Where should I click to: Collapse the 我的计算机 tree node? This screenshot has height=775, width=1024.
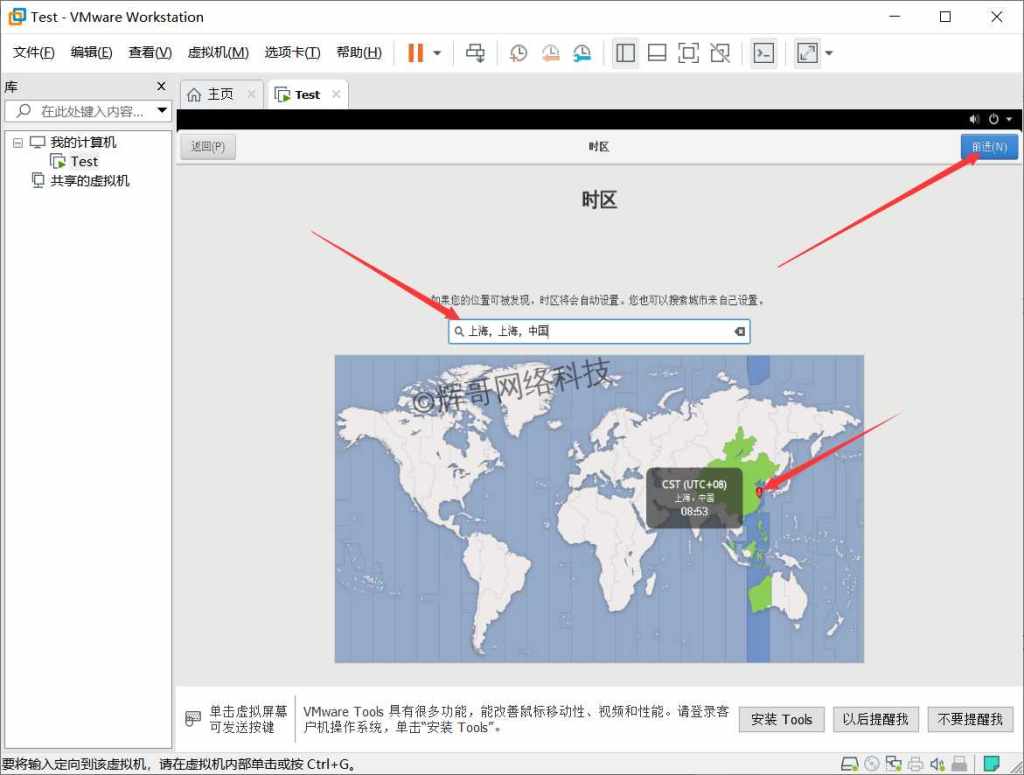pyautogui.click(x=18, y=142)
